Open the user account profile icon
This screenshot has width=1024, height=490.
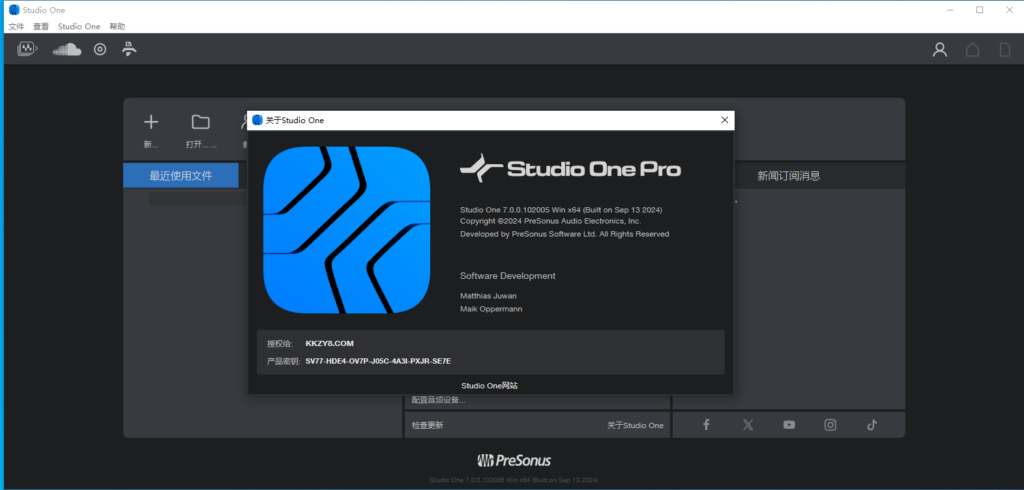click(x=940, y=50)
